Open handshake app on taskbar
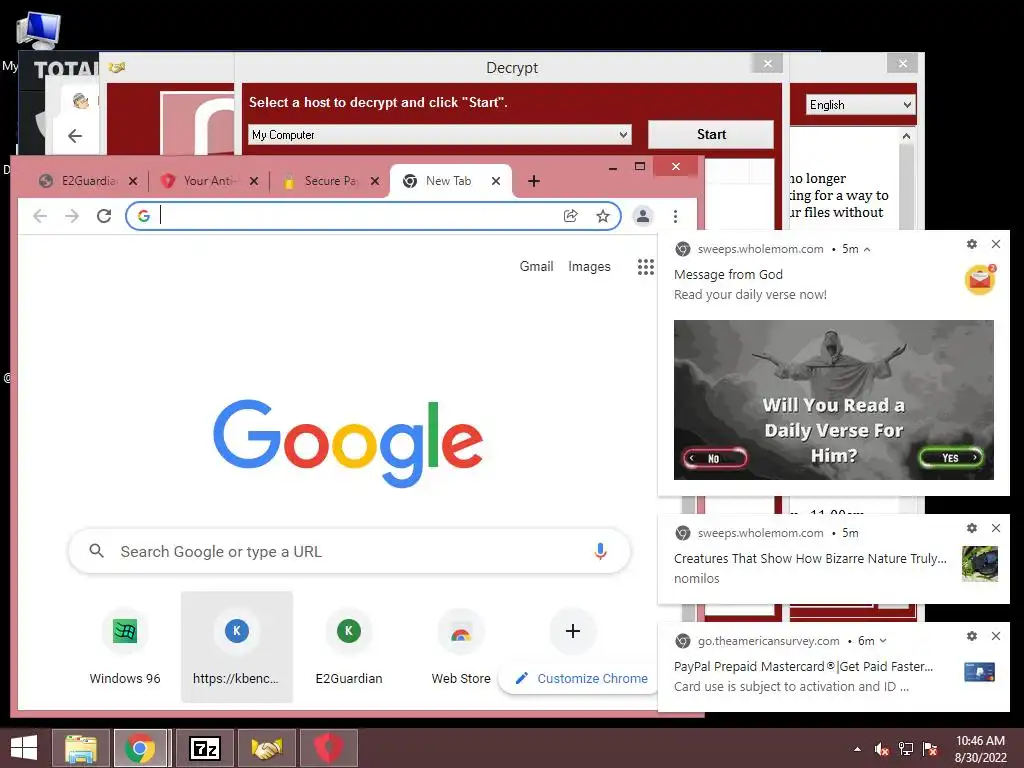The image size is (1024, 768). point(266,748)
